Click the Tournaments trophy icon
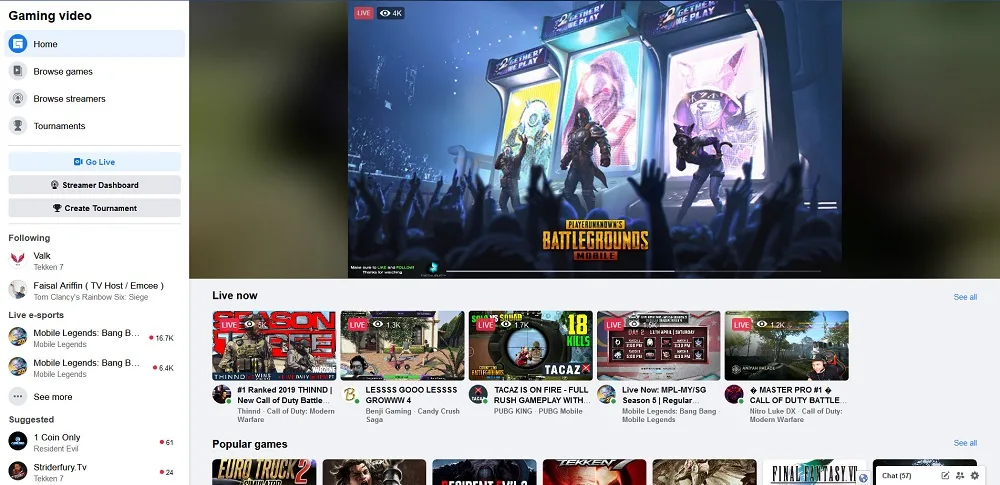 pos(18,126)
